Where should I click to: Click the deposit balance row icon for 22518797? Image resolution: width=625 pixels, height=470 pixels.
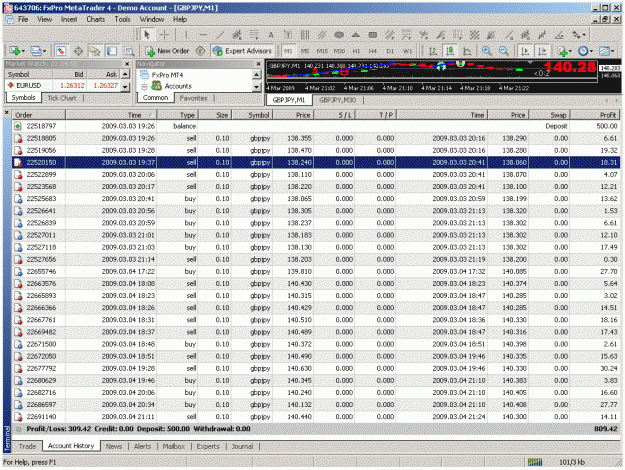18,126
